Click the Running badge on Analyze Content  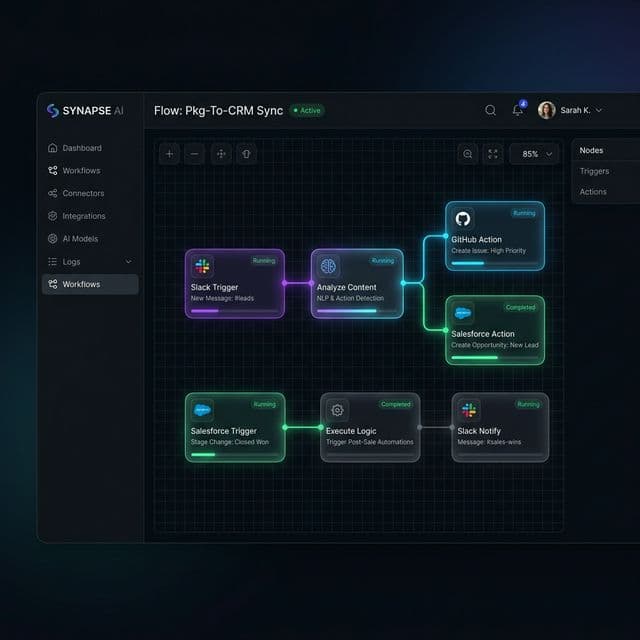click(382, 260)
